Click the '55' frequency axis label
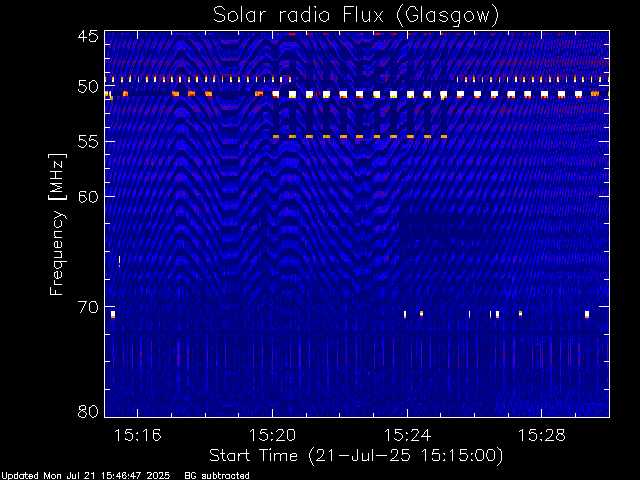Image resolution: width=640 pixels, height=480 pixels. tap(88, 142)
